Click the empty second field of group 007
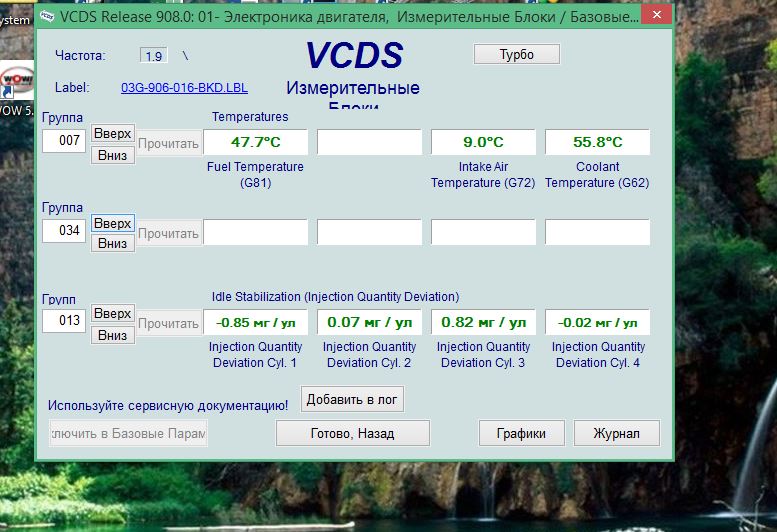 tap(369, 142)
